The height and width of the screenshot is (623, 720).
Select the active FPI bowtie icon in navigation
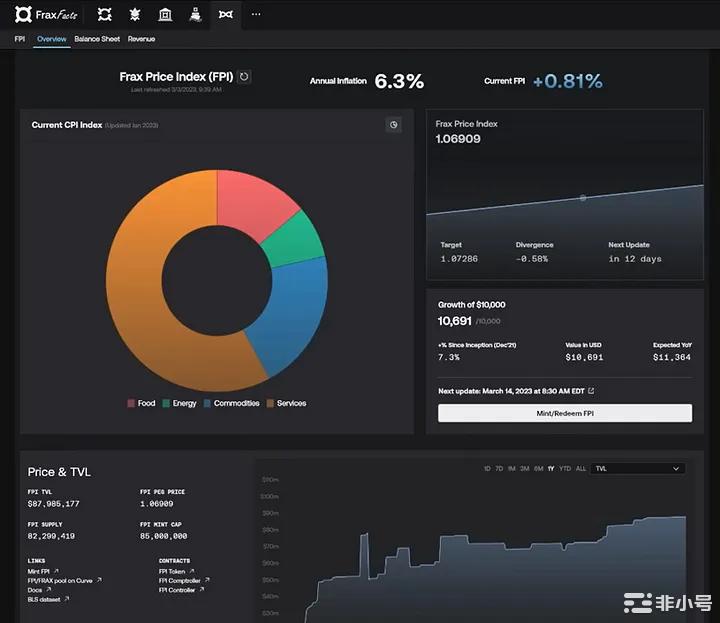(x=226, y=15)
